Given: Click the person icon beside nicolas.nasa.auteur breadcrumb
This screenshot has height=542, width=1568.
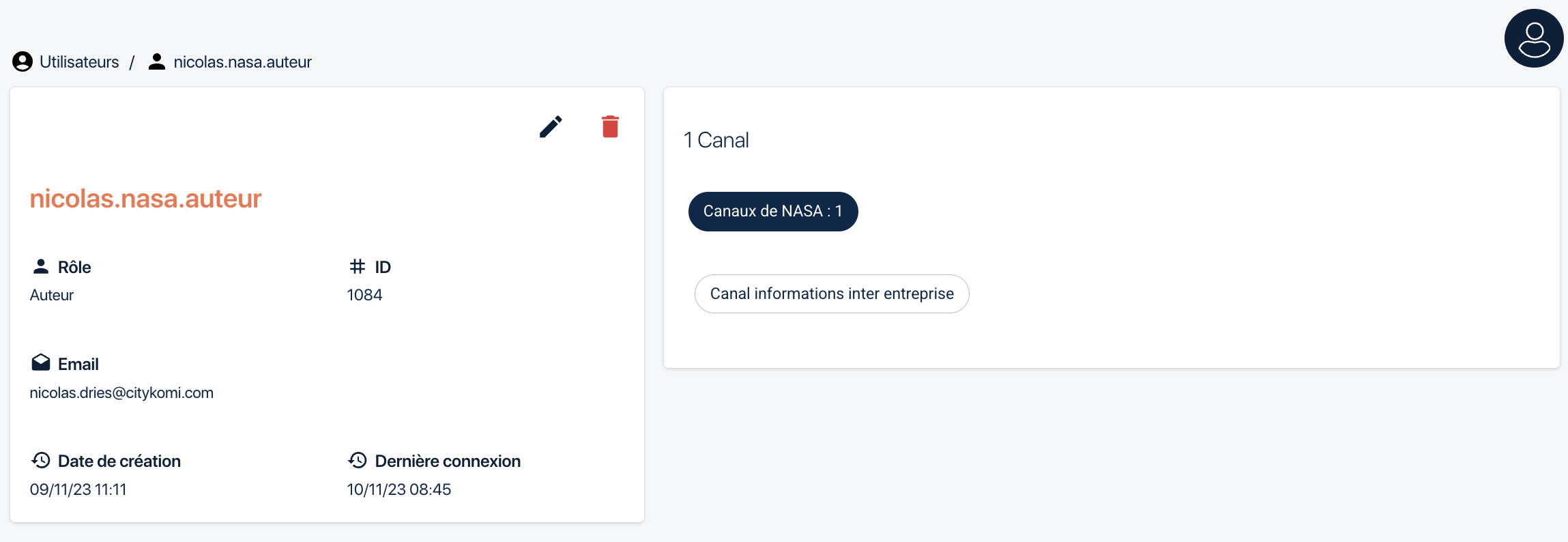Looking at the screenshot, I should pyautogui.click(x=157, y=62).
